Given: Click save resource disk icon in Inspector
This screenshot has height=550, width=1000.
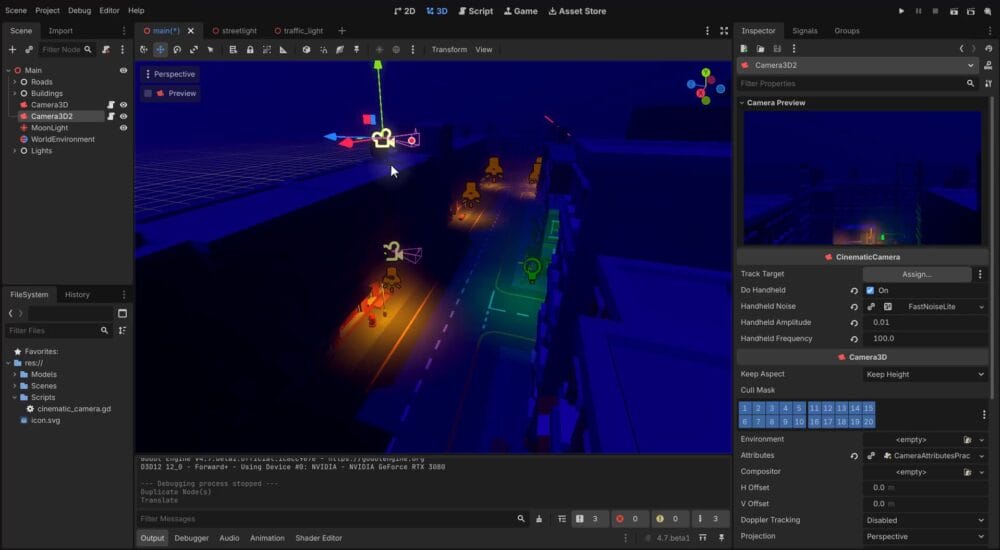Looking at the screenshot, I should 777,48.
